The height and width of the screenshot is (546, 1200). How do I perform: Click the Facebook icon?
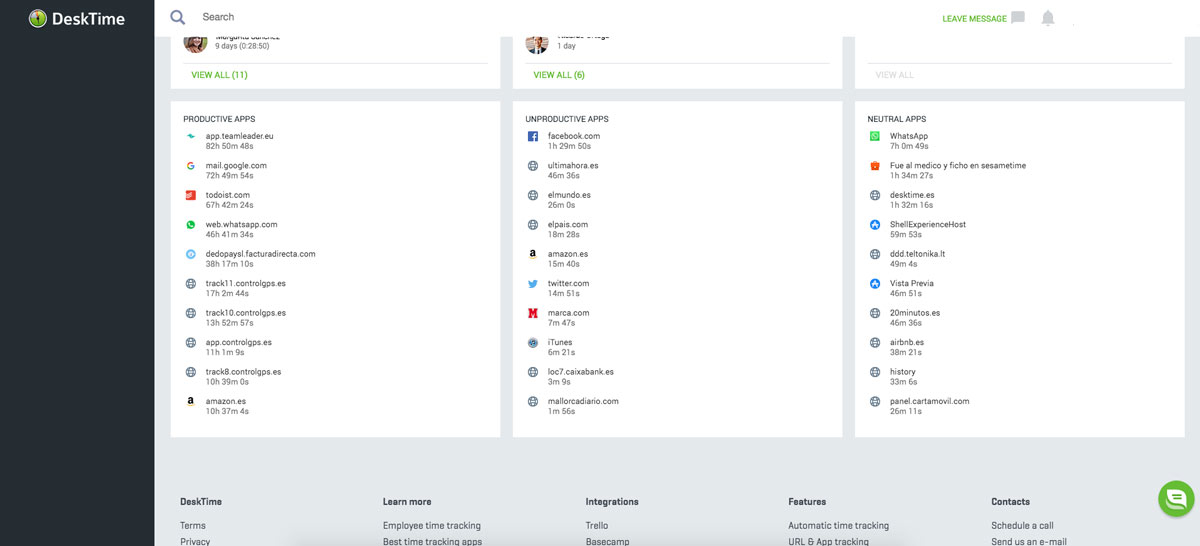[x=533, y=136]
